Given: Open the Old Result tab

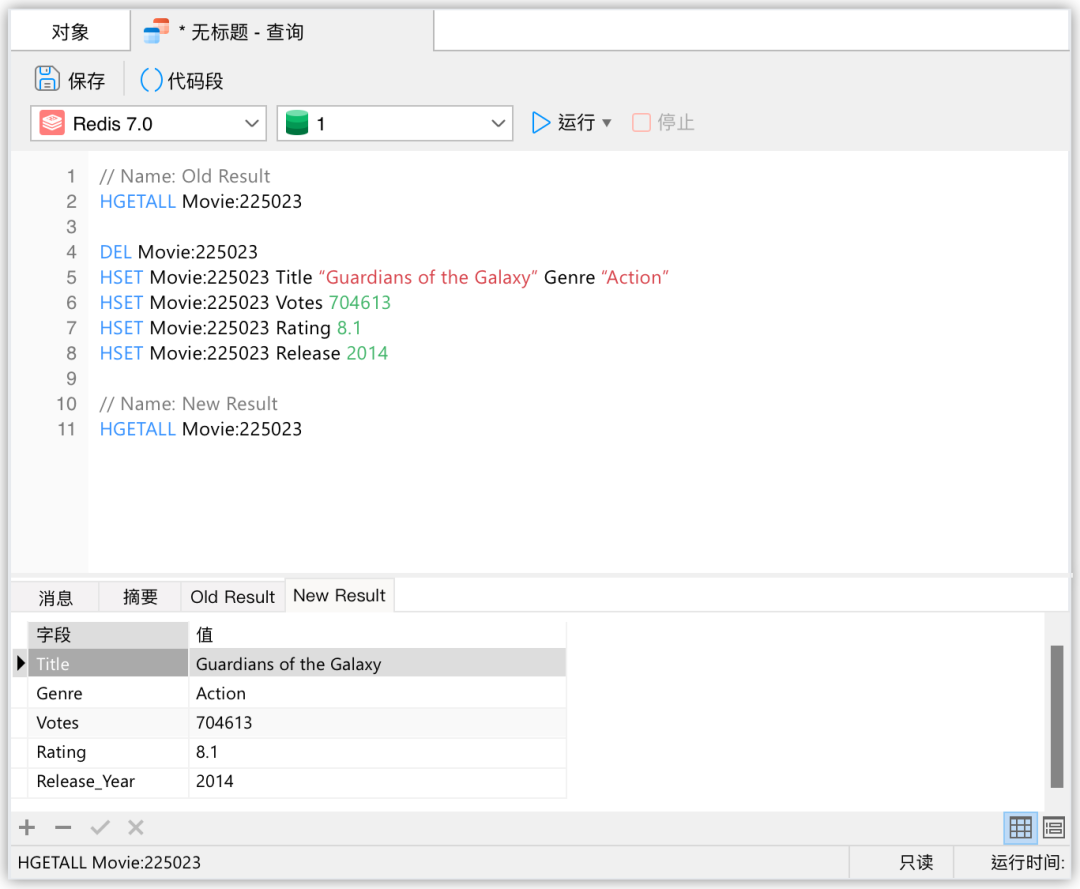Looking at the screenshot, I should click(233, 597).
